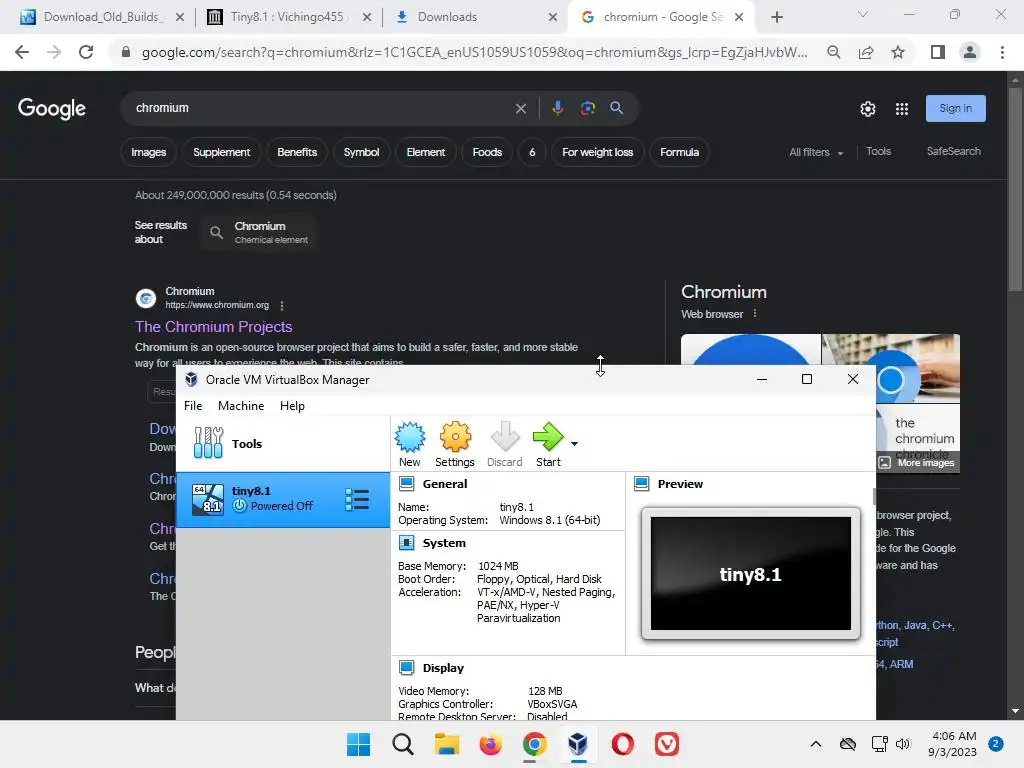Expand the All filters dropdown
The image size is (1024, 768).
[816, 152]
